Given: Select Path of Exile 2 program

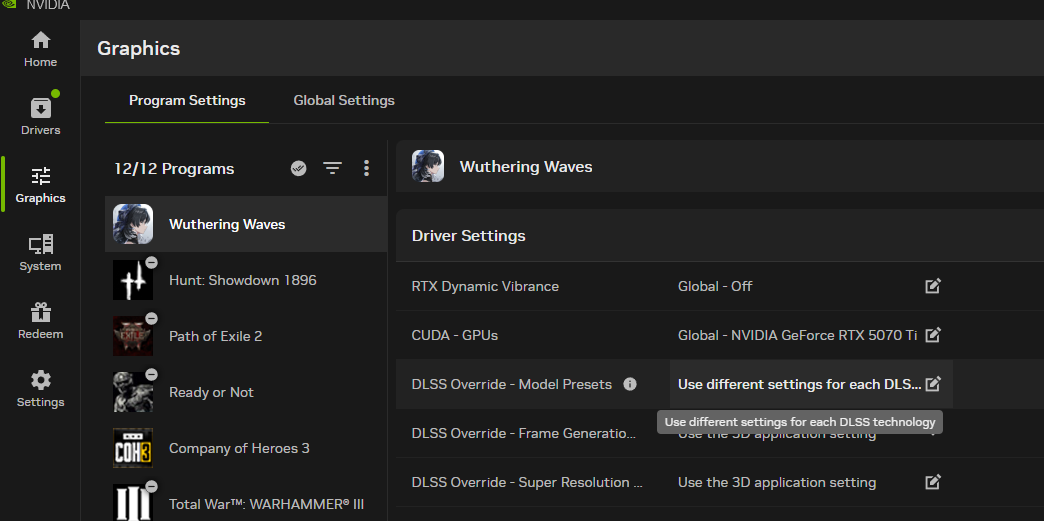Looking at the screenshot, I should 246,336.
